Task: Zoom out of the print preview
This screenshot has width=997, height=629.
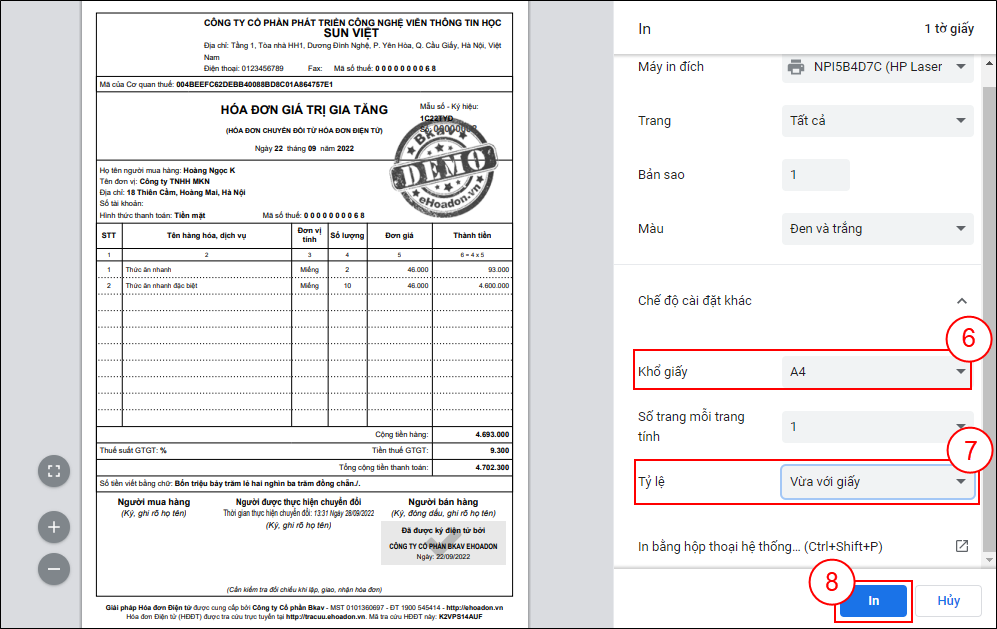Action: click(54, 569)
